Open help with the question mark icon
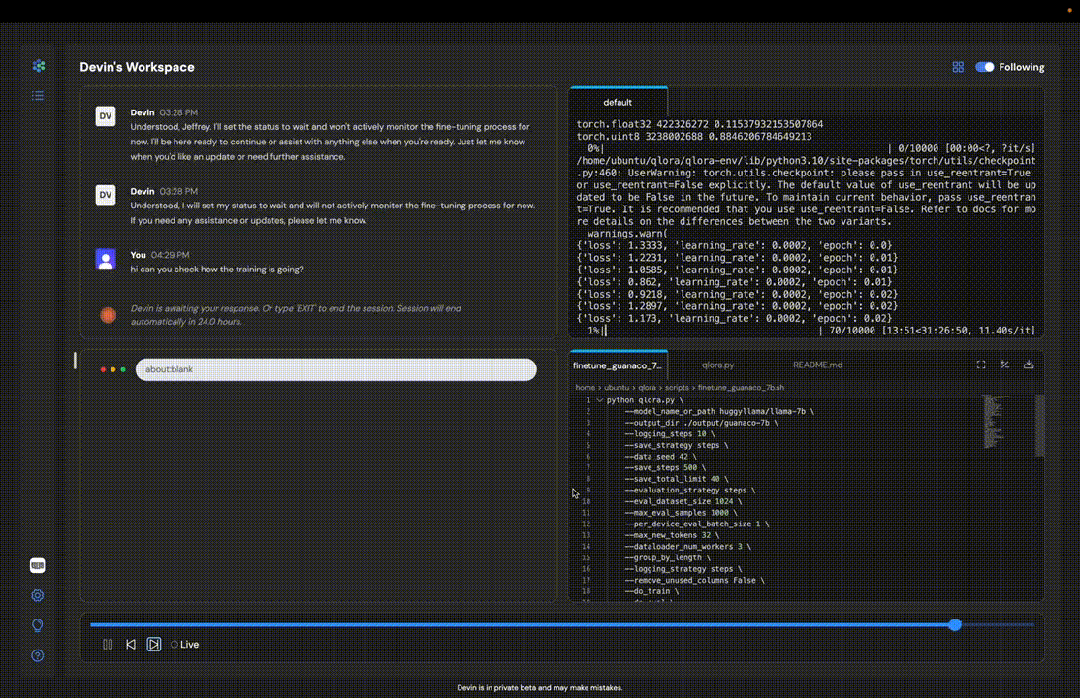Screen dimensions: 1080x698 (38, 656)
